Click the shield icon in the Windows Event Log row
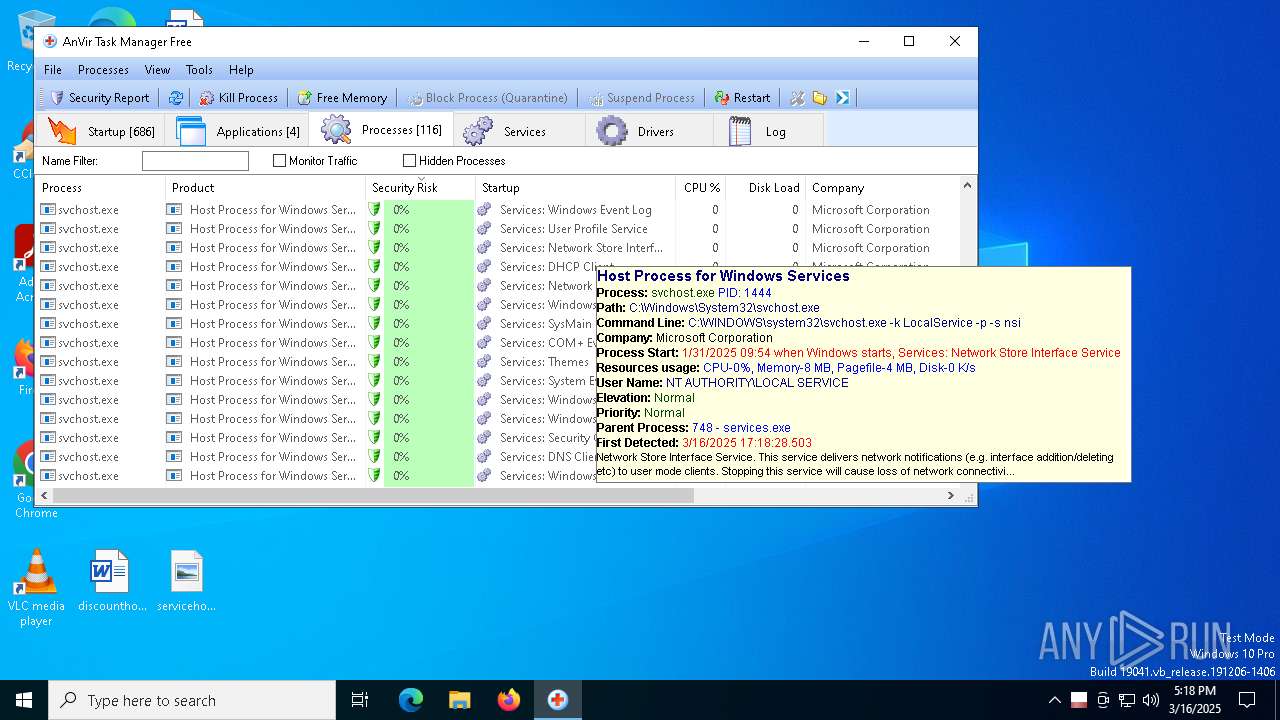The image size is (1280, 720). 375,210
